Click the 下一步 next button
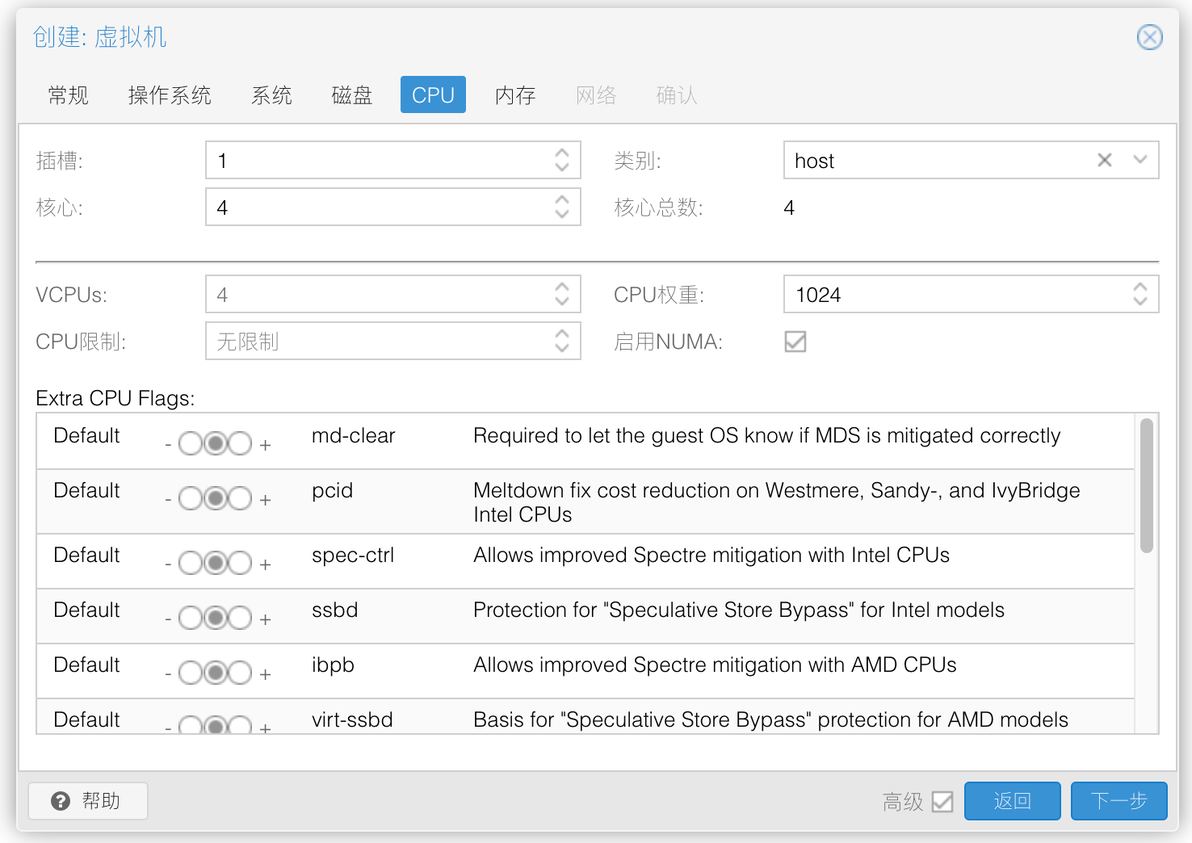The height and width of the screenshot is (843, 1192). pos(1118,801)
